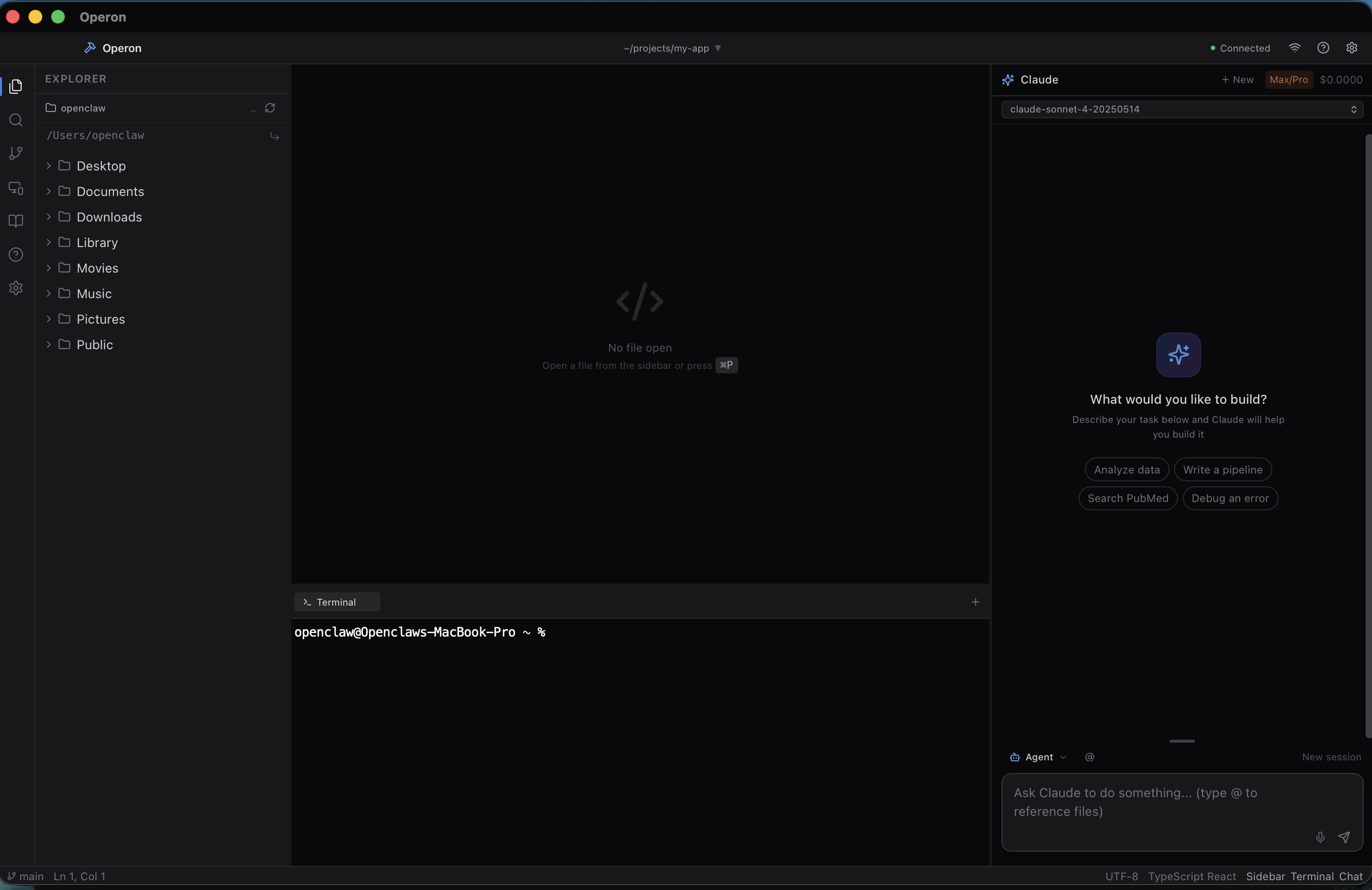
Task: Click the remote devices icon in sidebar
Action: (x=16, y=188)
